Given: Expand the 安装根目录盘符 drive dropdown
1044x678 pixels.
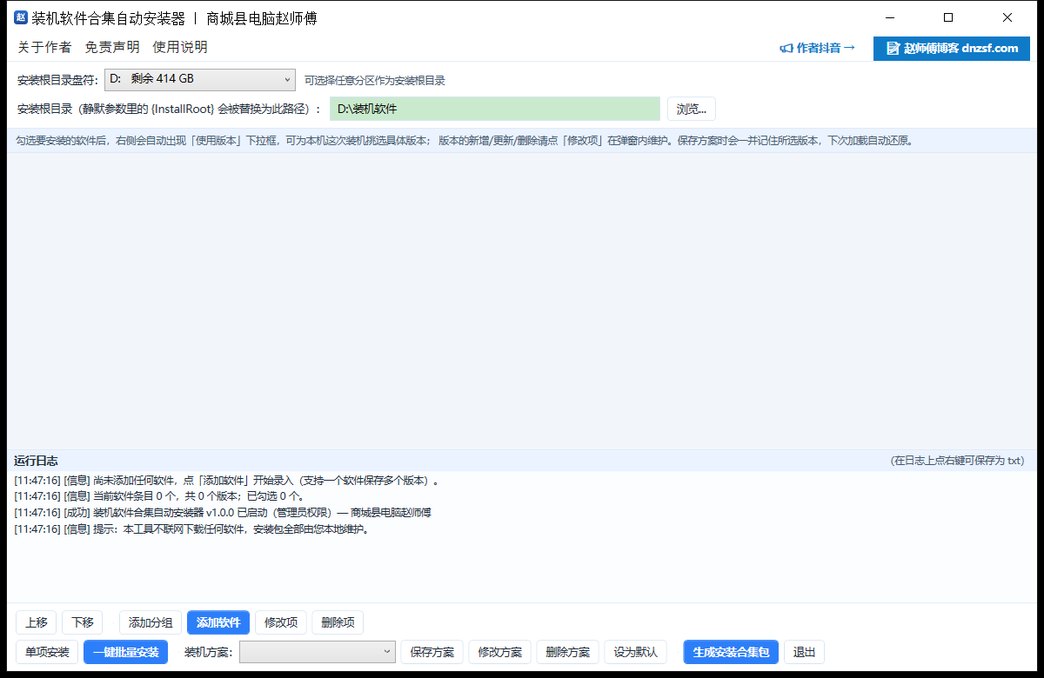Looking at the screenshot, I should 200,79.
